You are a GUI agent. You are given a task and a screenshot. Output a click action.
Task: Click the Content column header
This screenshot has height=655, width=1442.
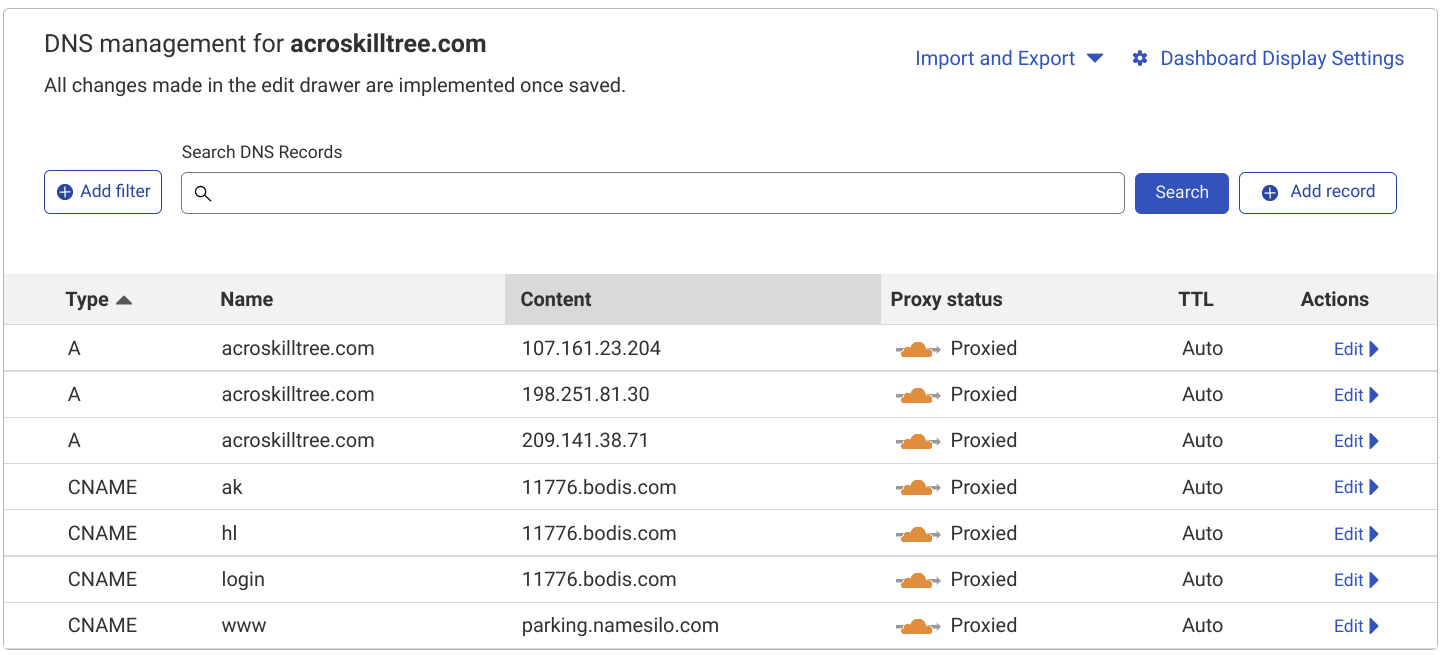(556, 300)
